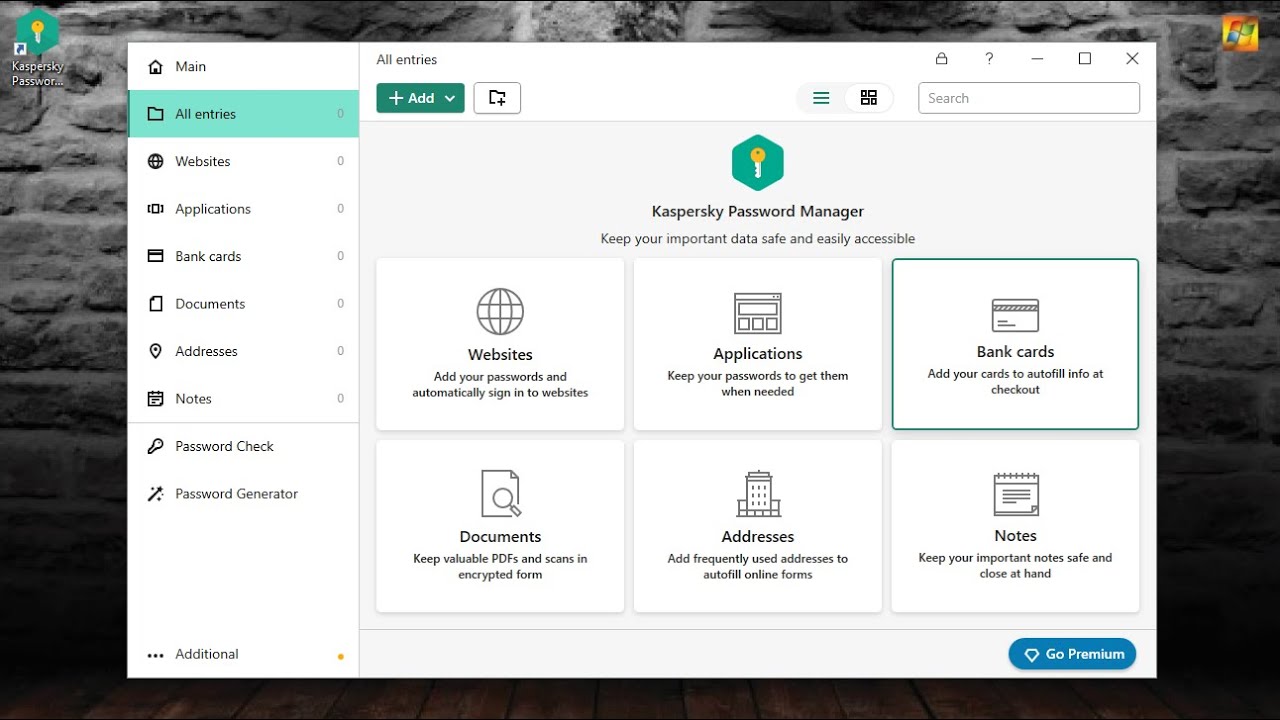Click the Notes card title text
Viewport: 1280px width, 720px height.
[x=1015, y=536]
